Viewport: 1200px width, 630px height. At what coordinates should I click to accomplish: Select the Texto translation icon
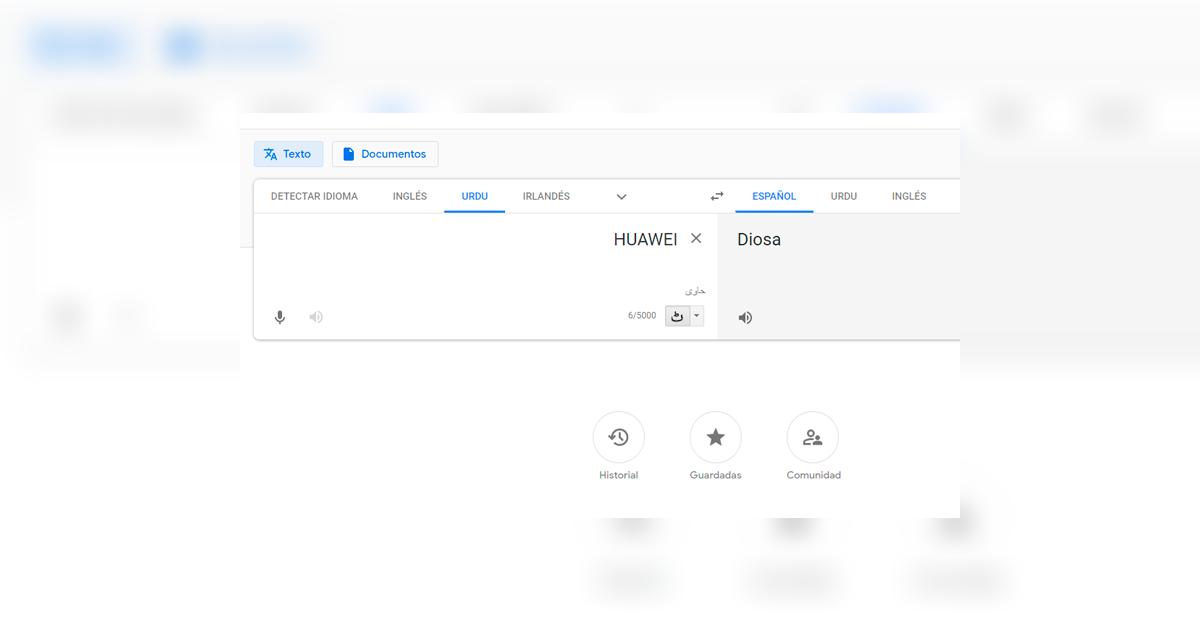click(x=271, y=153)
